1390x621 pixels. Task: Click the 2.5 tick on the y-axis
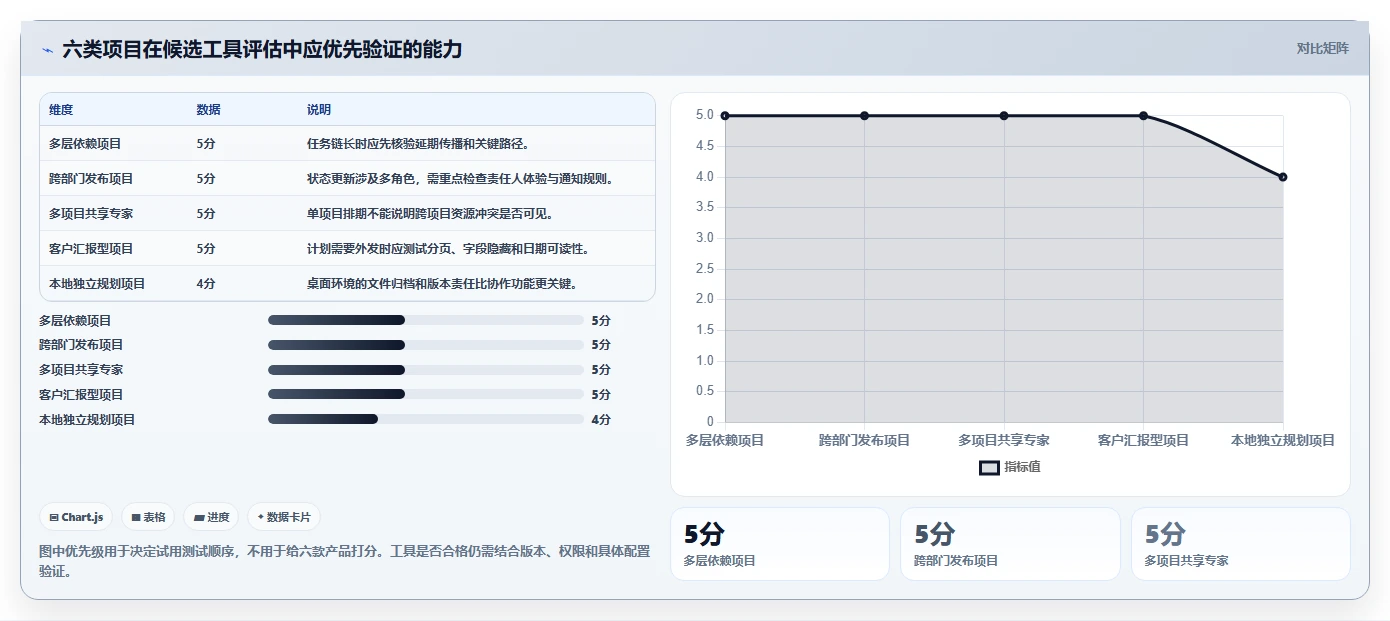(705, 269)
